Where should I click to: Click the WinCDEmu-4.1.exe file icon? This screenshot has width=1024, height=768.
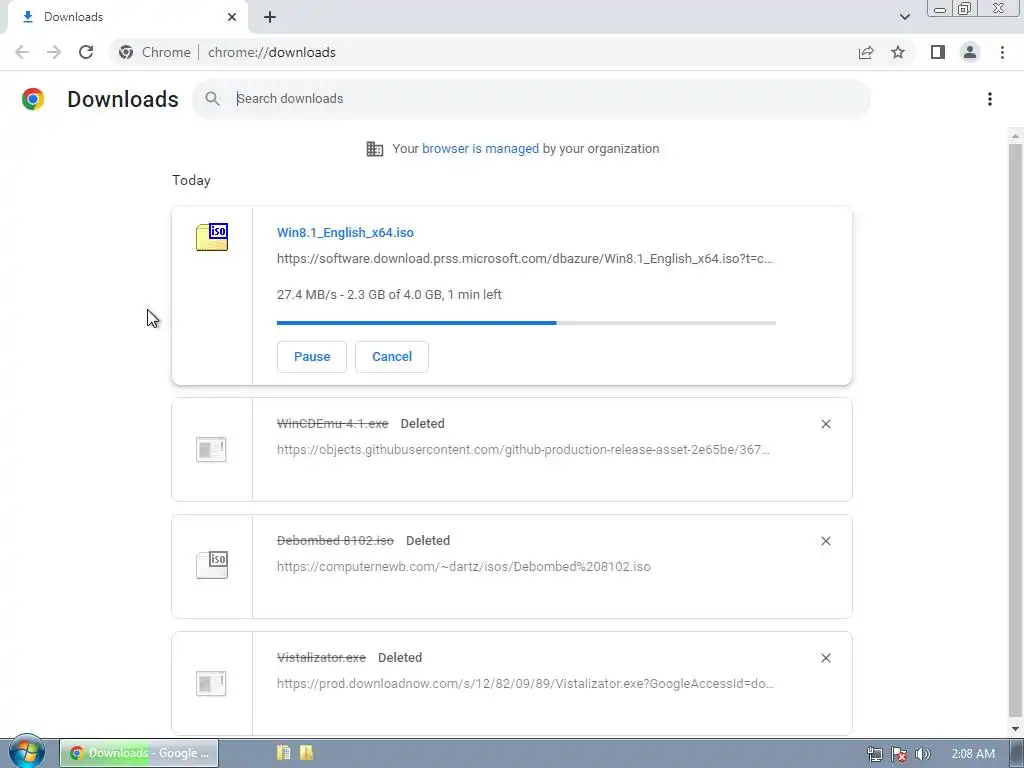[211, 449]
